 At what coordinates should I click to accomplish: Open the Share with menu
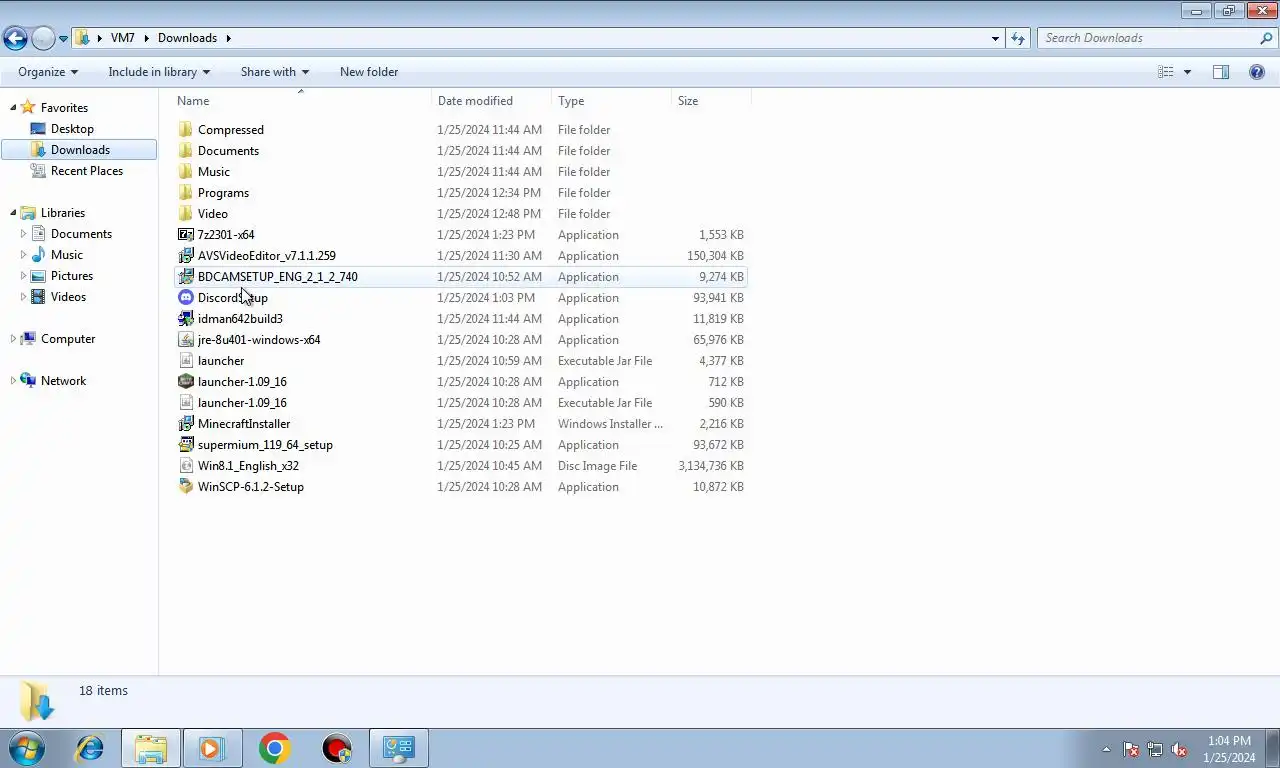pos(275,72)
